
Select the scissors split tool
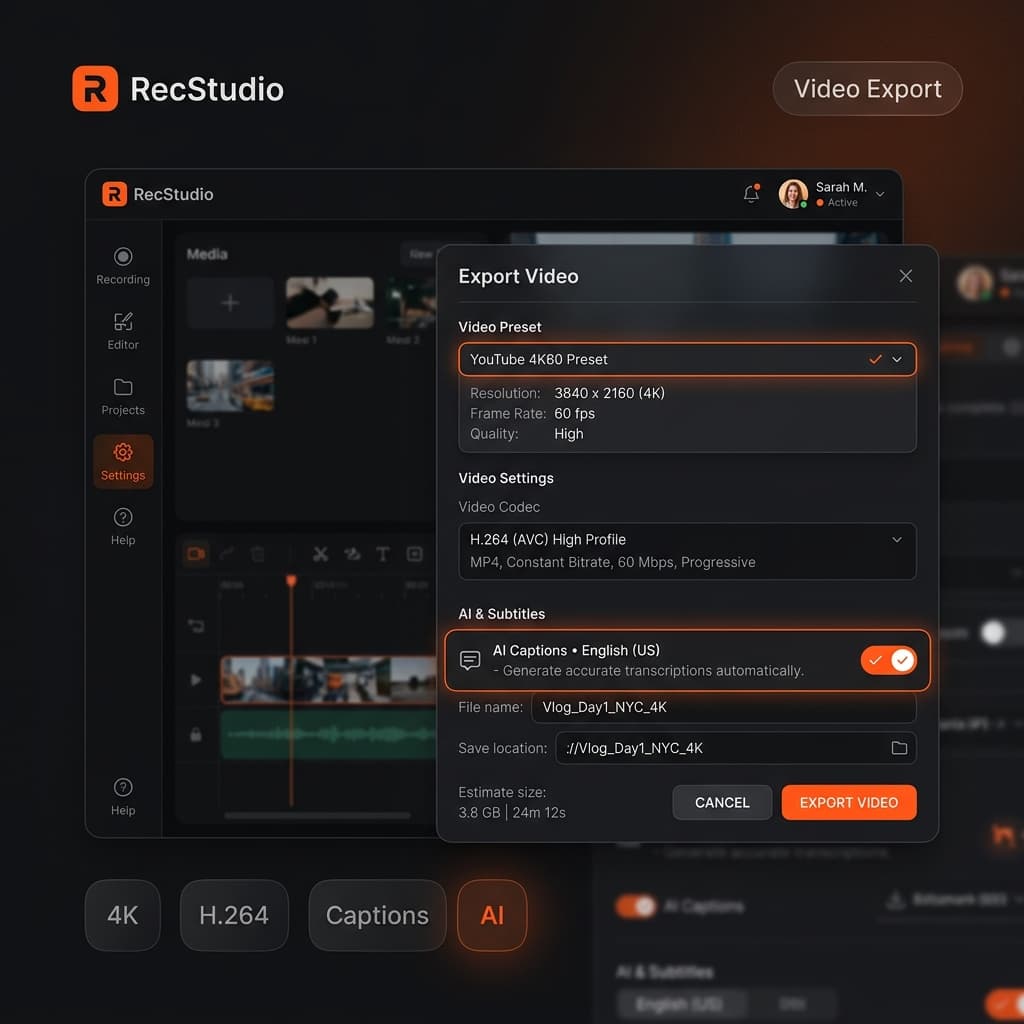pyautogui.click(x=320, y=554)
